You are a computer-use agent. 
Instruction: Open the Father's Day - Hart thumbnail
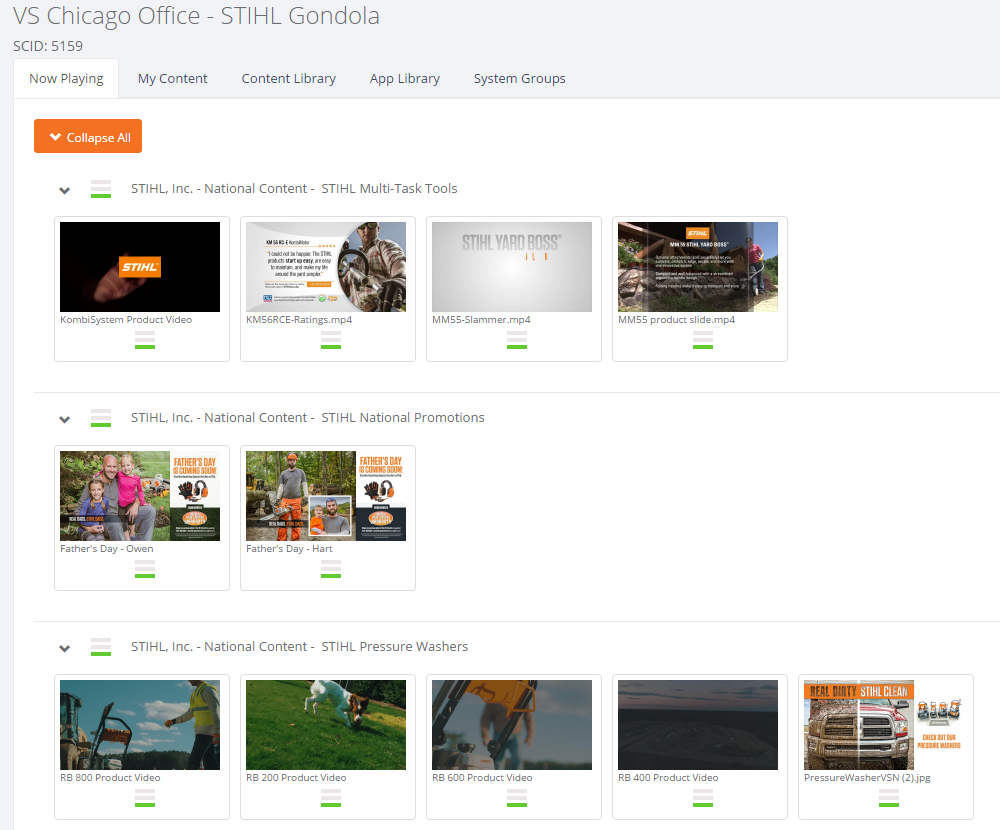click(x=326, y=496)
